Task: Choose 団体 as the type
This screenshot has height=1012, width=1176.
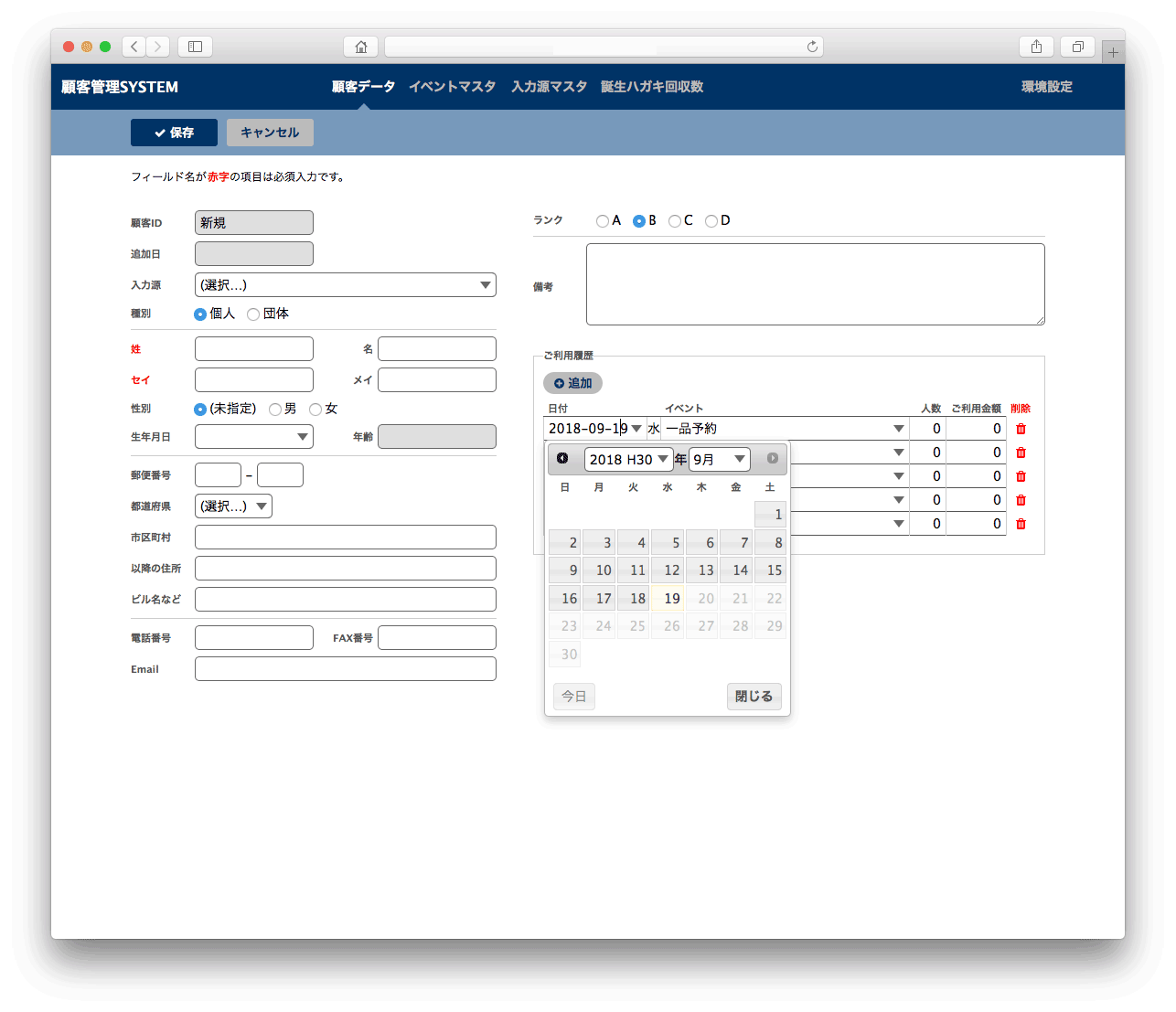Action: [253, 314]
